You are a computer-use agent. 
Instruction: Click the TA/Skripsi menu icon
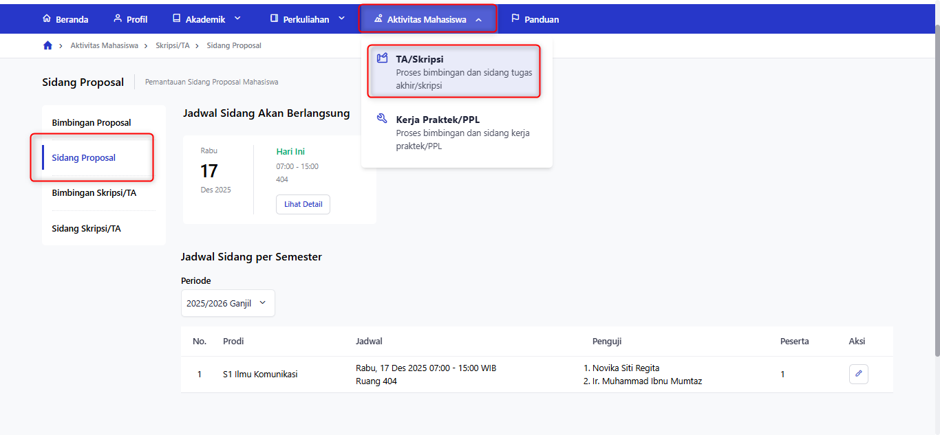tap(382, 59)
